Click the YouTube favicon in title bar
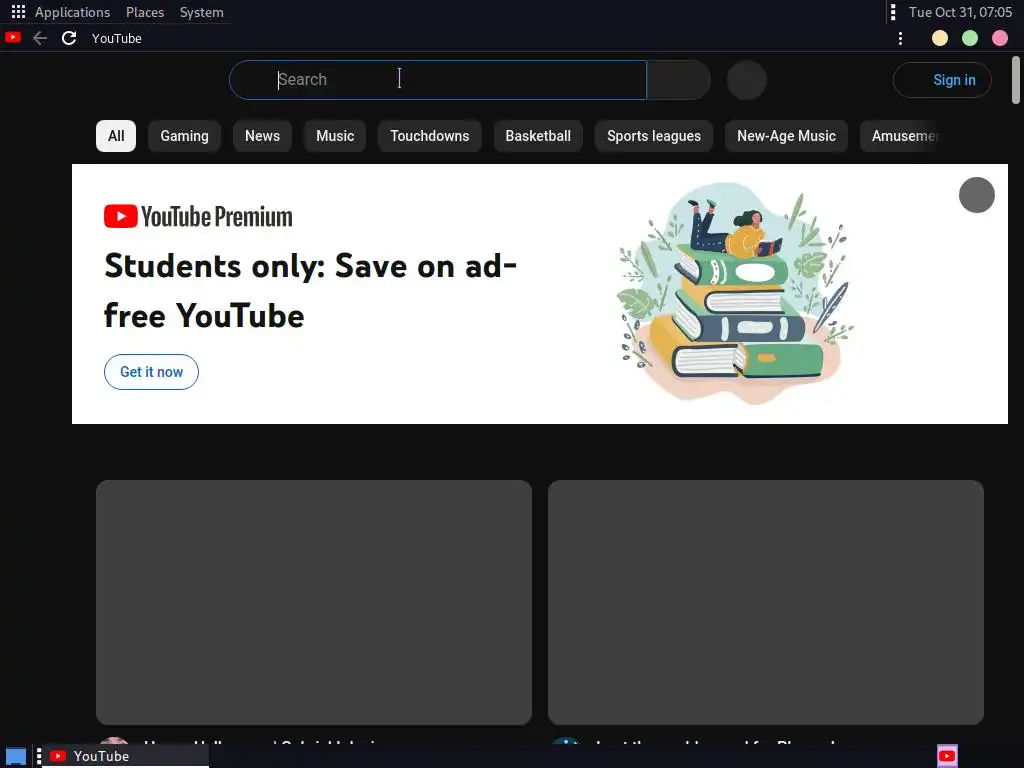Image resolution: width=1024 pixels, height=768 pixels. pyautogui.click(x=12, y=38)
